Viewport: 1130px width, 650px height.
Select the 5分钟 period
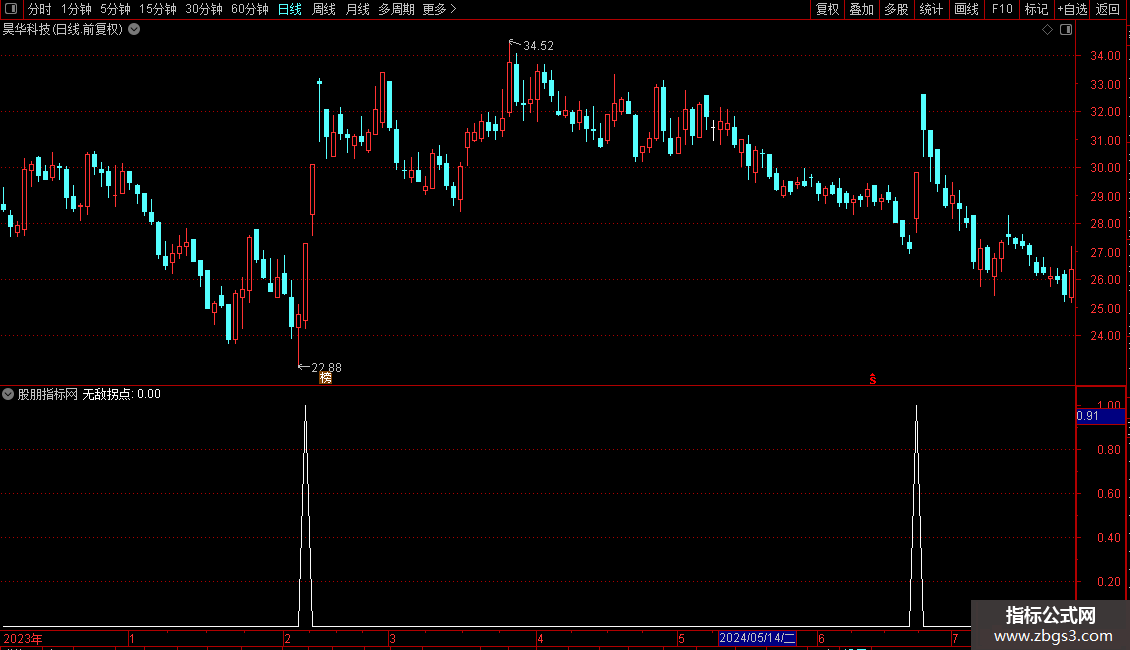(115, 9)
